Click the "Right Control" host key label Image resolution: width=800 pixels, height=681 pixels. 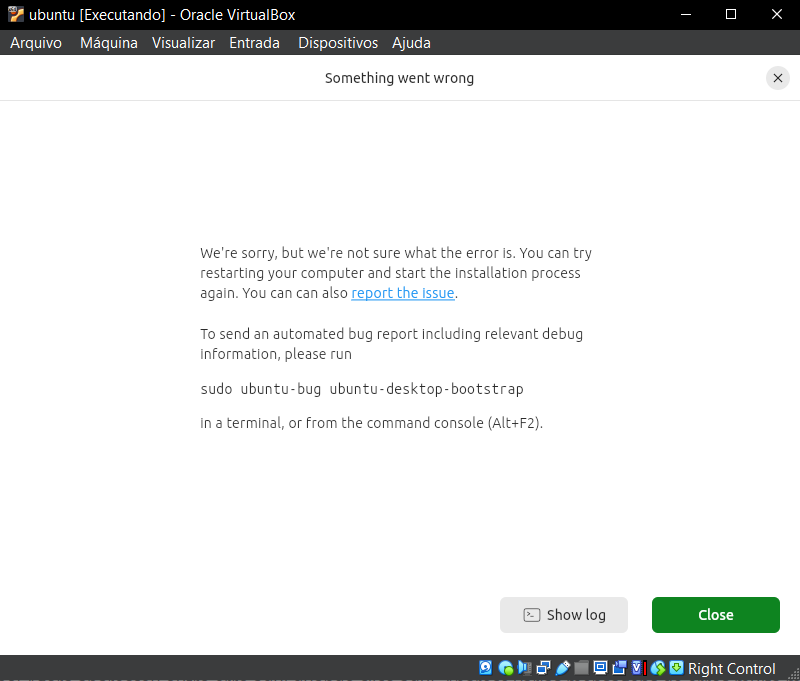click(x=731, y=668)
